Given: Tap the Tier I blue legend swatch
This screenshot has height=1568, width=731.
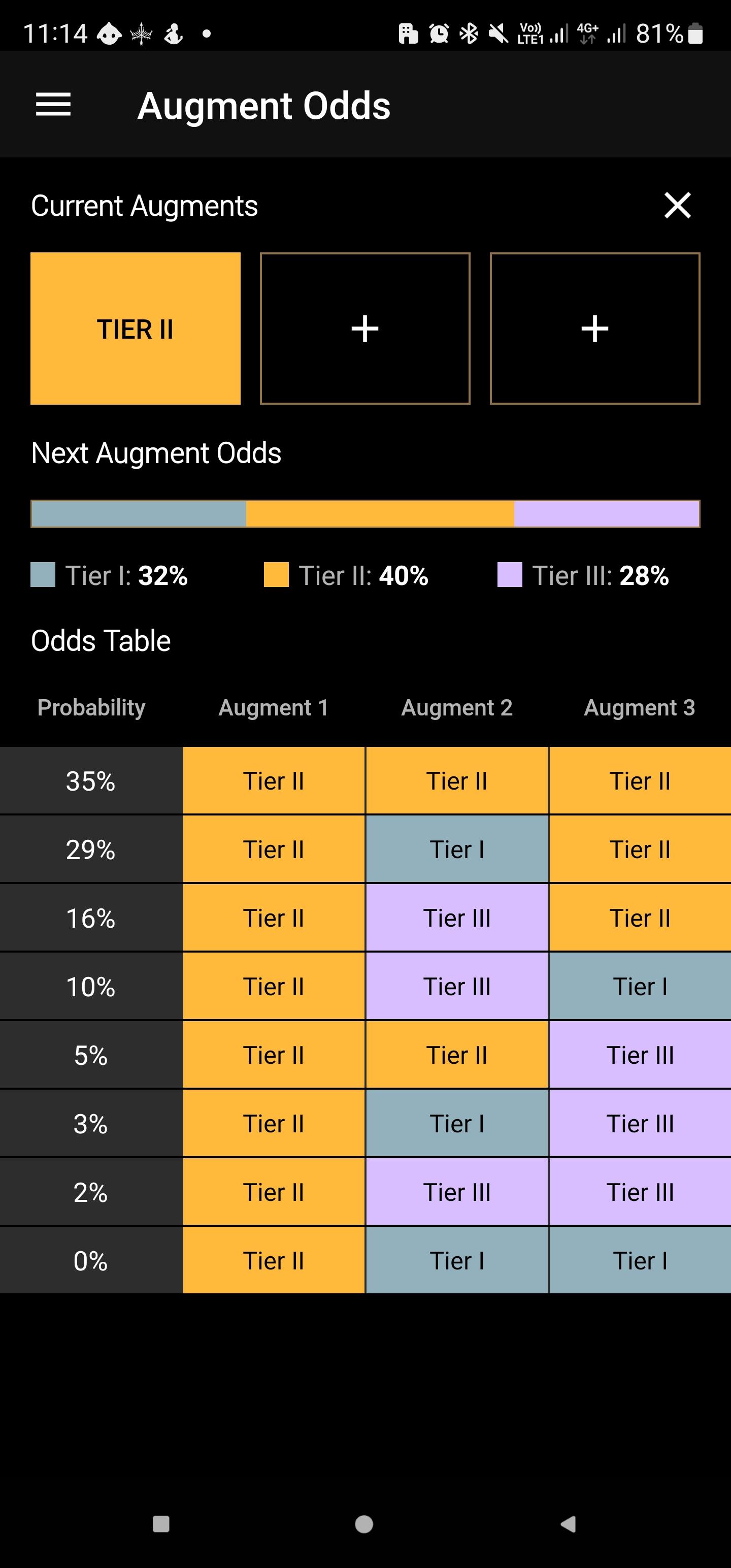Looking at the screenshot, I should tap(43, 575).
